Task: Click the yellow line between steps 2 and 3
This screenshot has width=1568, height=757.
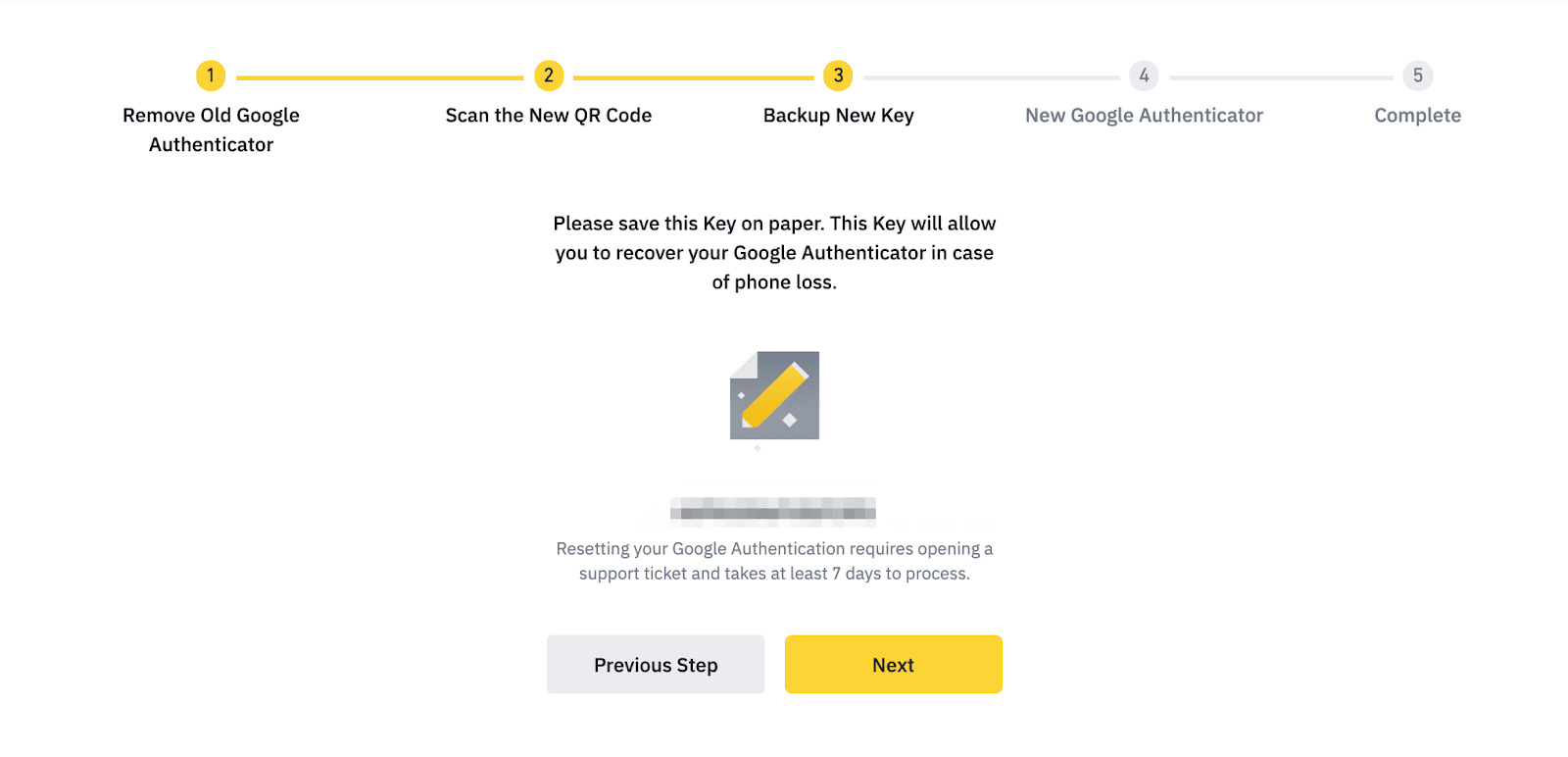Action: click(693, 77)
